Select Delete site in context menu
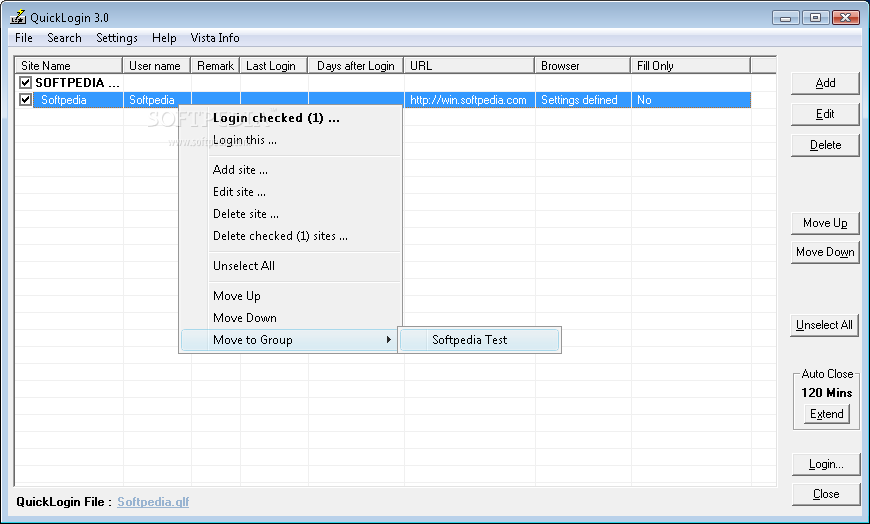870x524 pixels. tap(290, 214)
